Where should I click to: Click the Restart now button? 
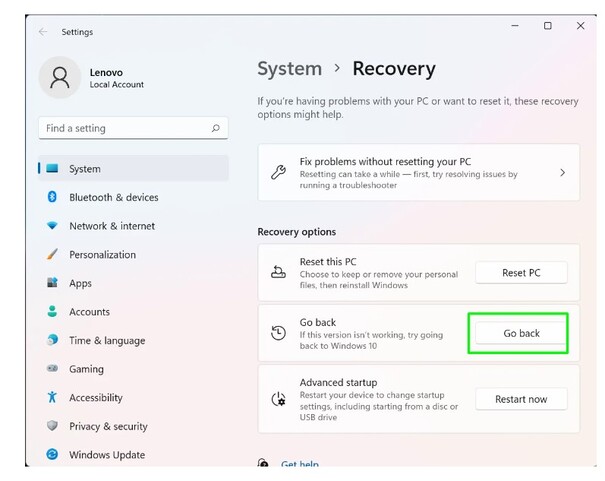pyautogui.click(x=521, y=399)
